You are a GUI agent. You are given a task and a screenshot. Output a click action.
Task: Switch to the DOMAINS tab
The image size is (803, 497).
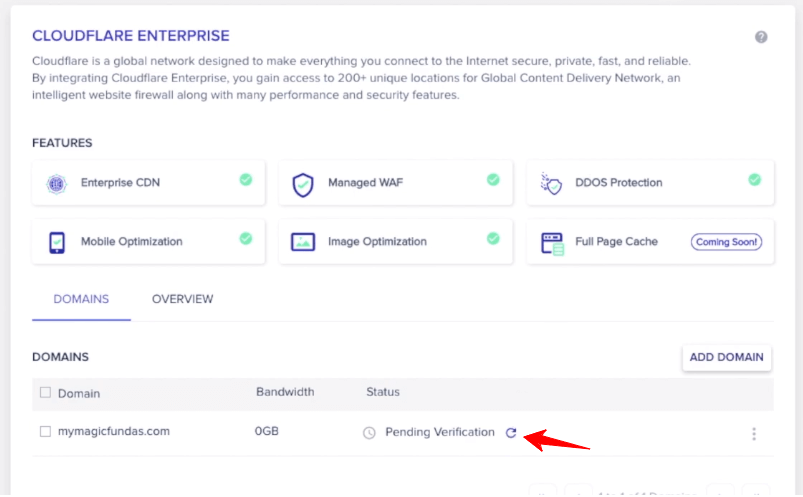coord(81,299)
